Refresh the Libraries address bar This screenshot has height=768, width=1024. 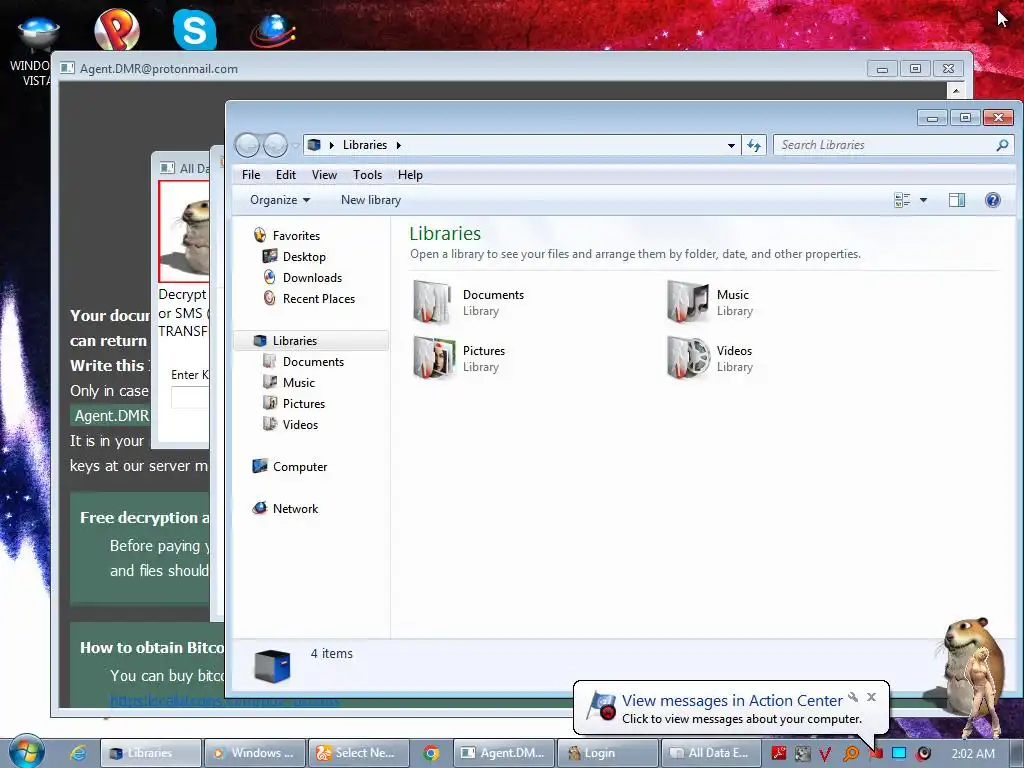click(x=754, y=145)
